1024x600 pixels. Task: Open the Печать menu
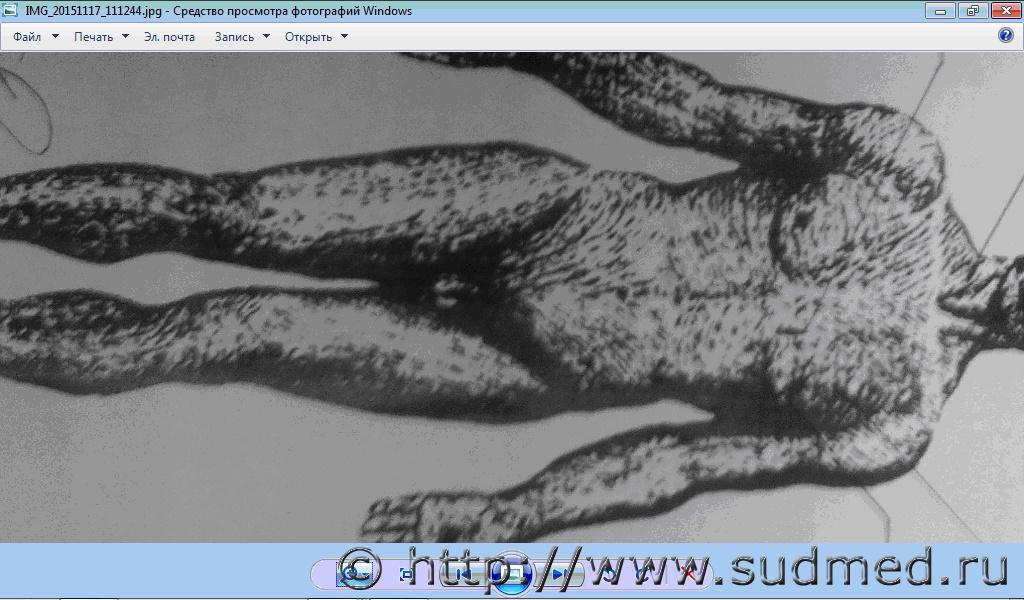click(x=93, y=37)
